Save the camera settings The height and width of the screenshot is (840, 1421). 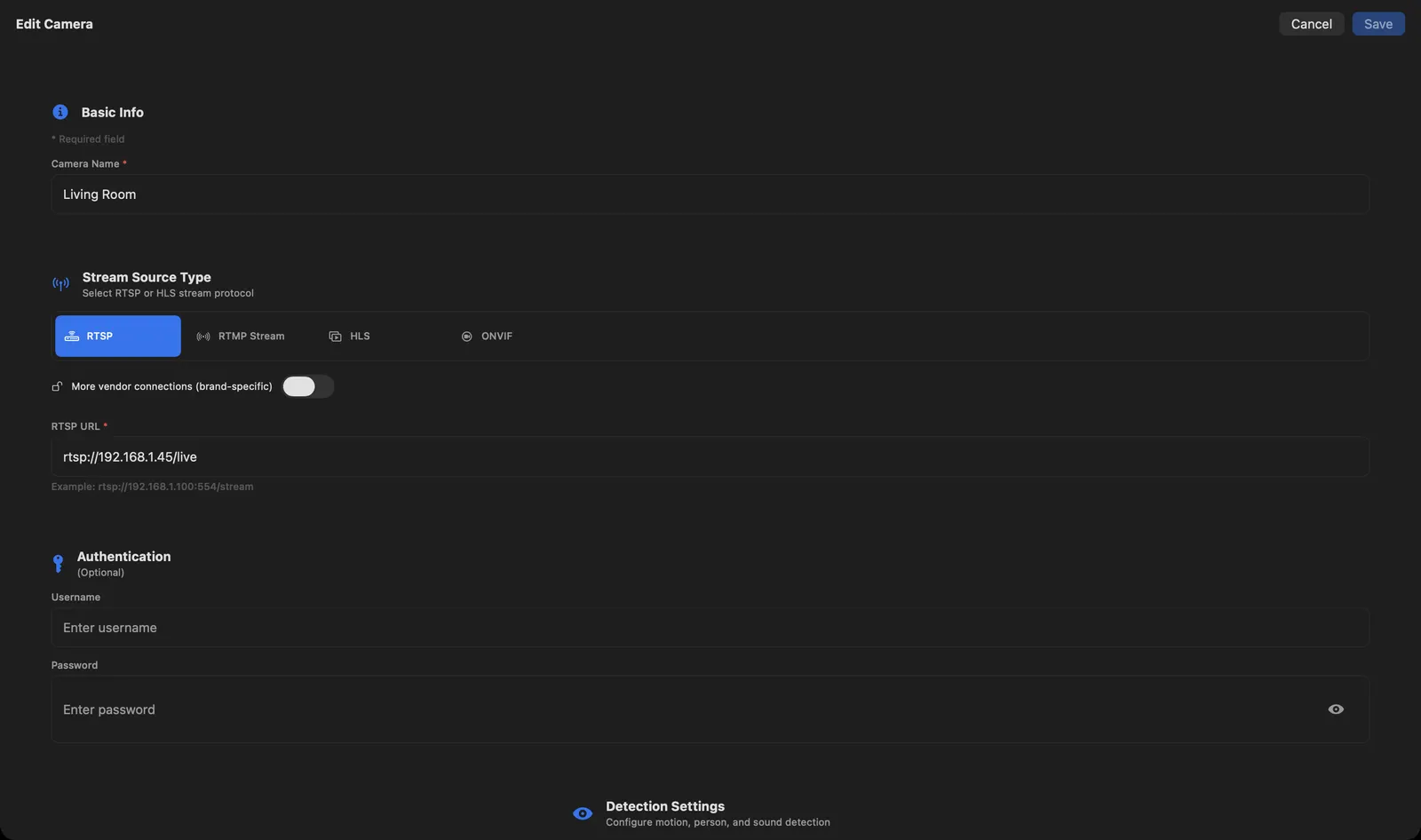[1378, 24]
